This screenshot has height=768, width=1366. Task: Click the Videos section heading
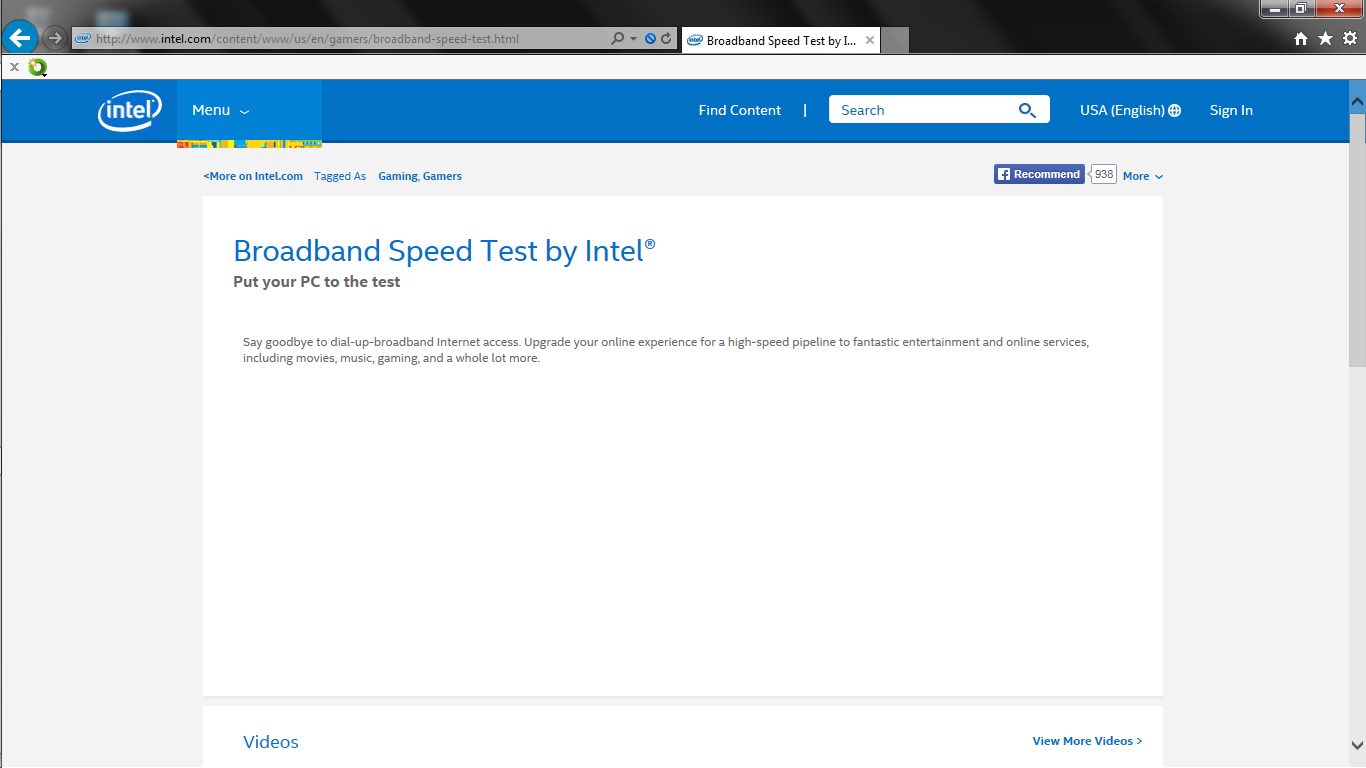[271, 742]
